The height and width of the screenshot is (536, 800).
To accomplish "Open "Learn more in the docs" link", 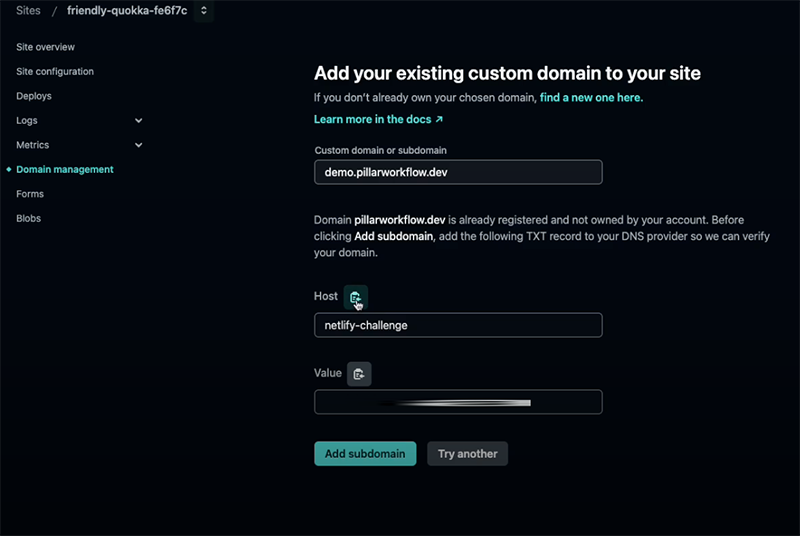I will (378, 119).
